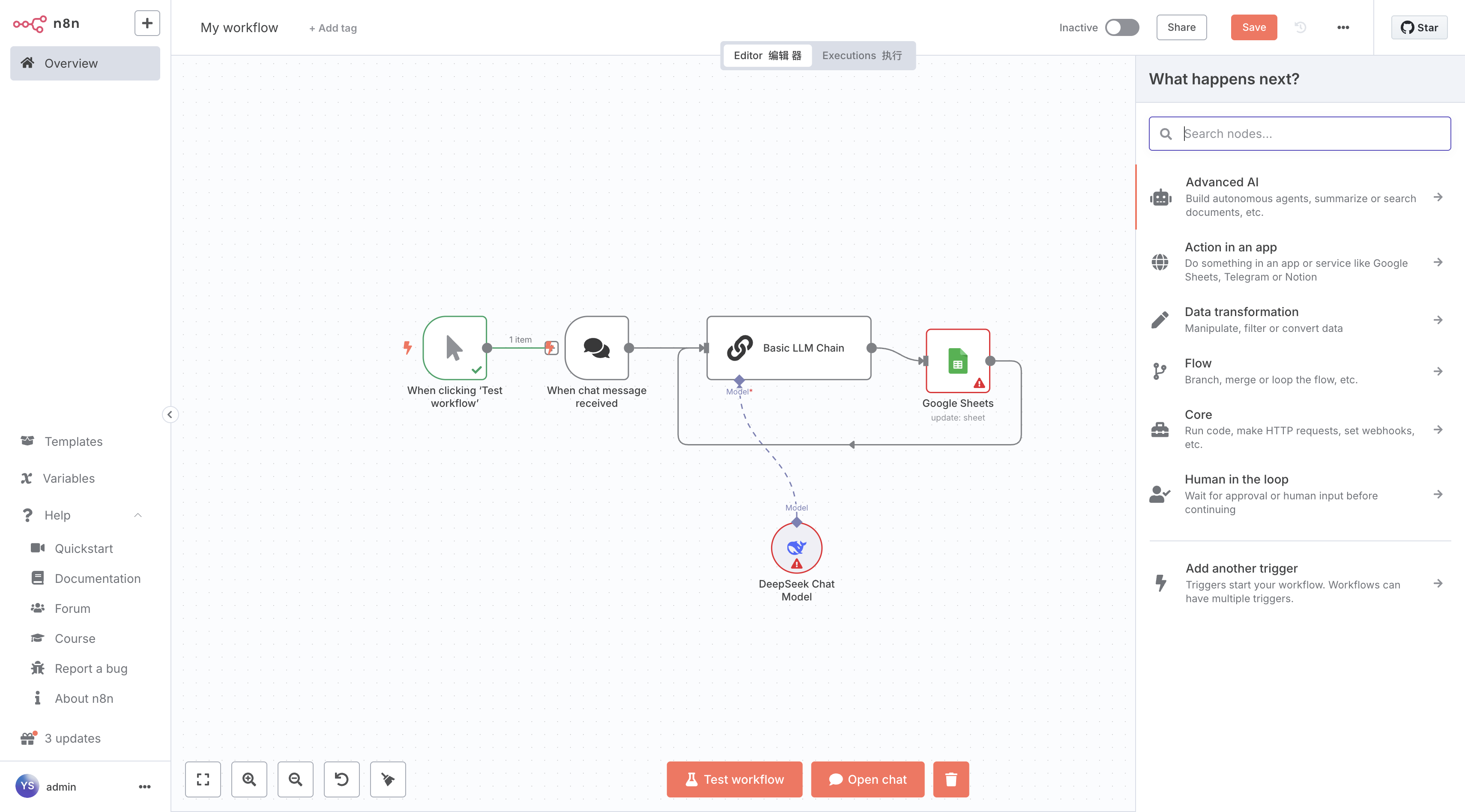Click the Save button
1465x812 pixels.
(x=1253, y=27)
